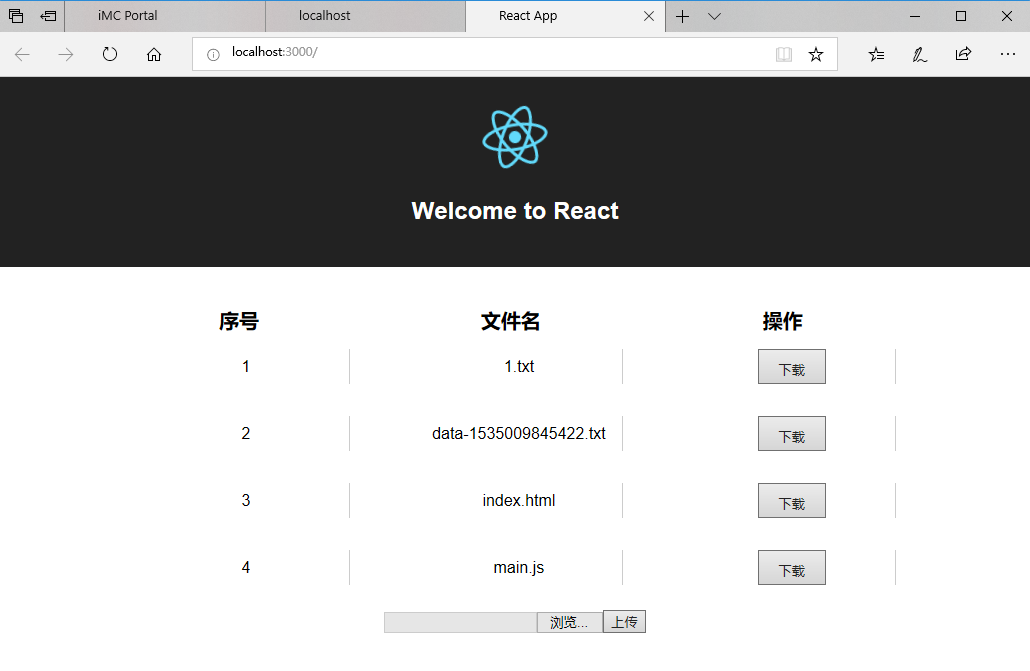Click the 序号 column header
Screen dimensions: 1030x671
[239, 321]
